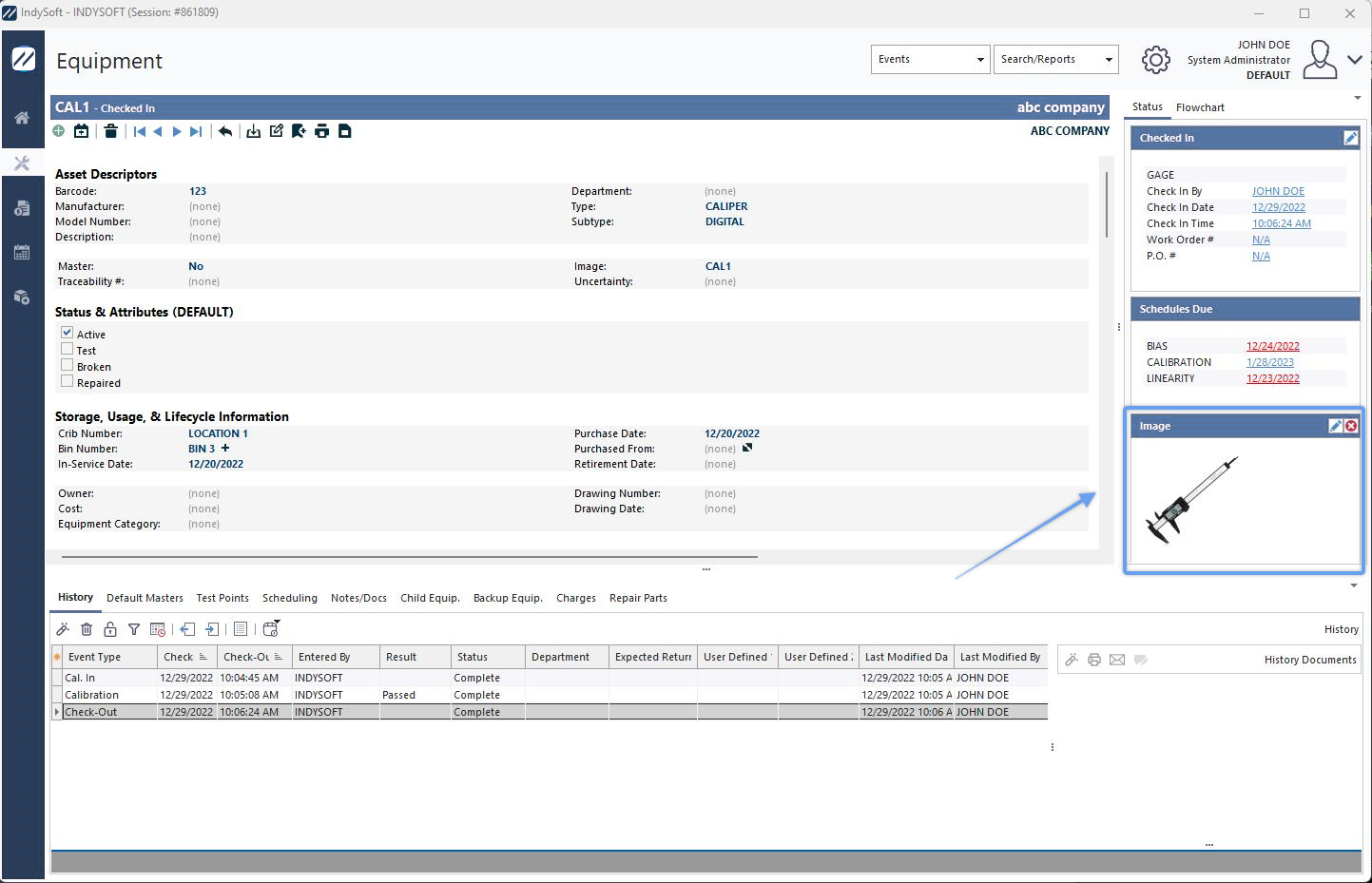Image resolution: width=1372 pixels, height=883 pixels.
Task: Click the CALIBRATION due date 1/28/2023
Action: (1270, 362)
